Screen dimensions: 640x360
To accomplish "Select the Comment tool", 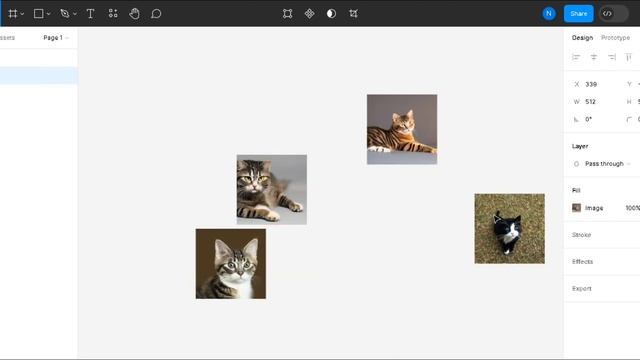I will [x=156, y=13].
